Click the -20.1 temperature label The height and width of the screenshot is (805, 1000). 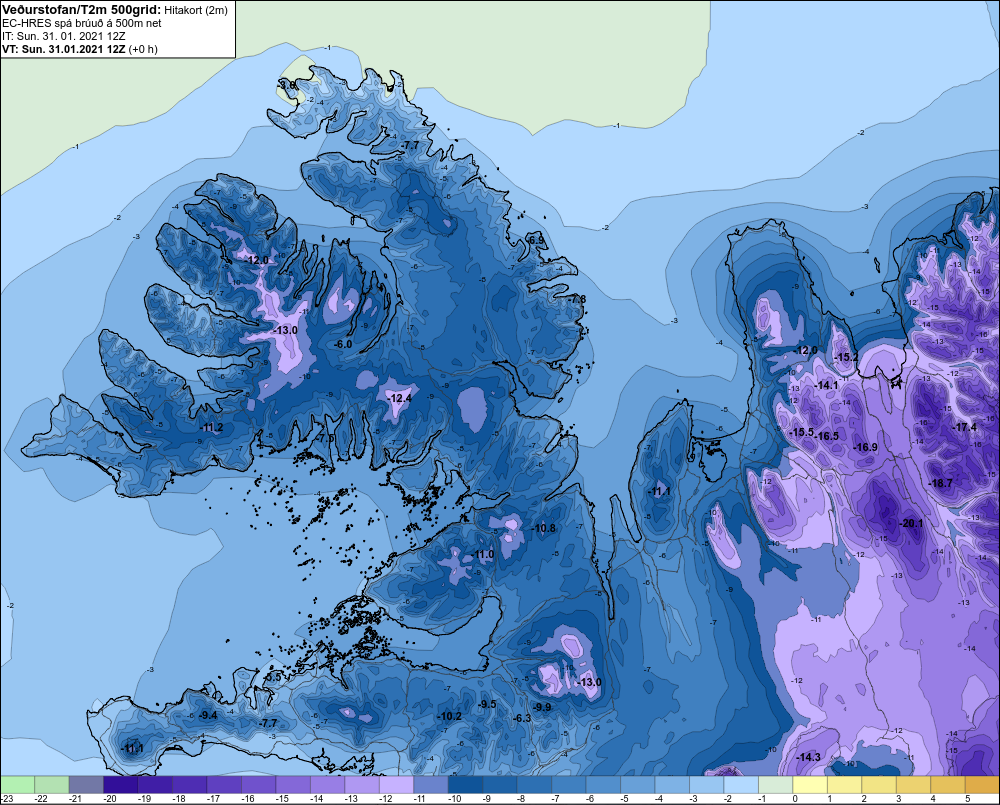click(x=911, y=524)
